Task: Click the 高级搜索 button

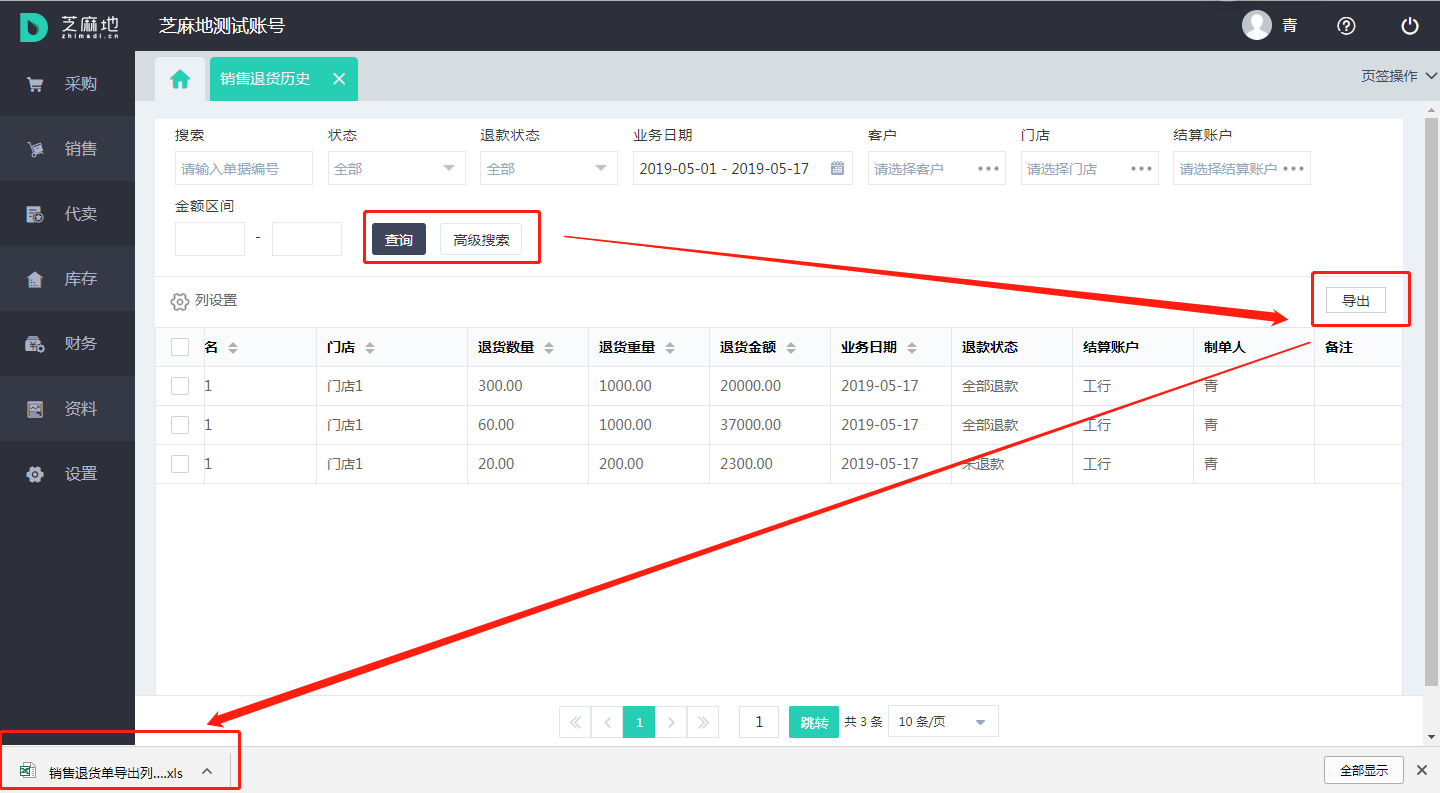Action: 481,239
